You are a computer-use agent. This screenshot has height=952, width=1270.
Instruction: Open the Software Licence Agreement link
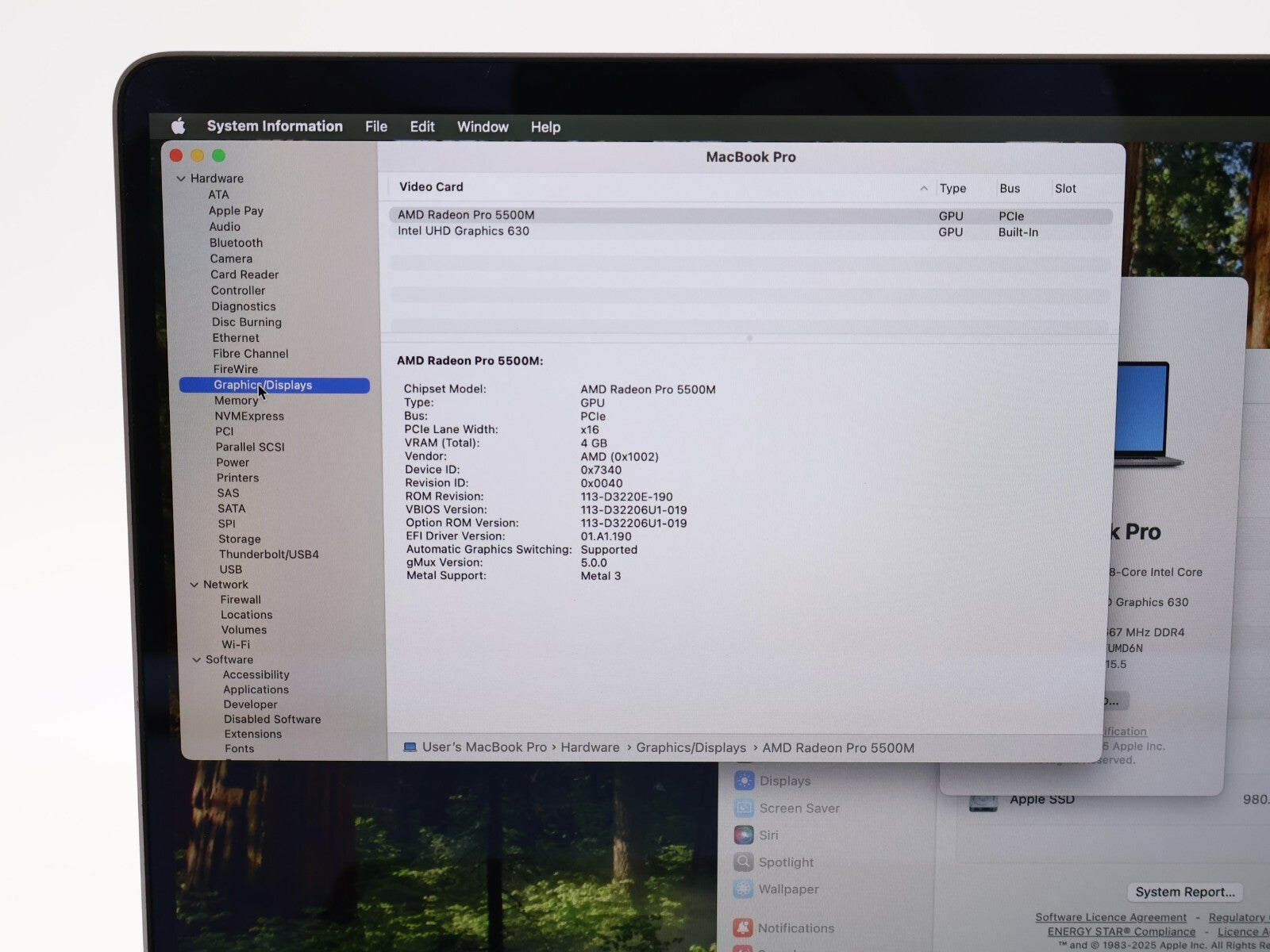1110,917
